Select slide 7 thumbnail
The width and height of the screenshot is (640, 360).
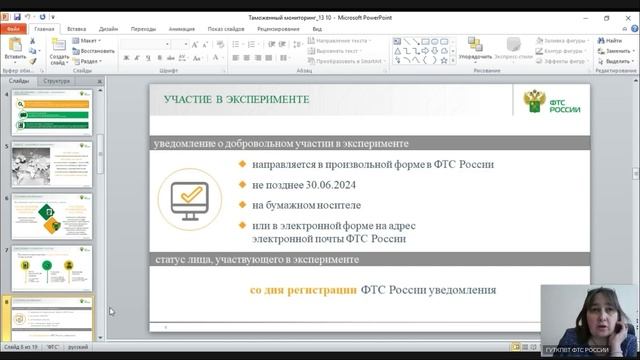(52, 268)
